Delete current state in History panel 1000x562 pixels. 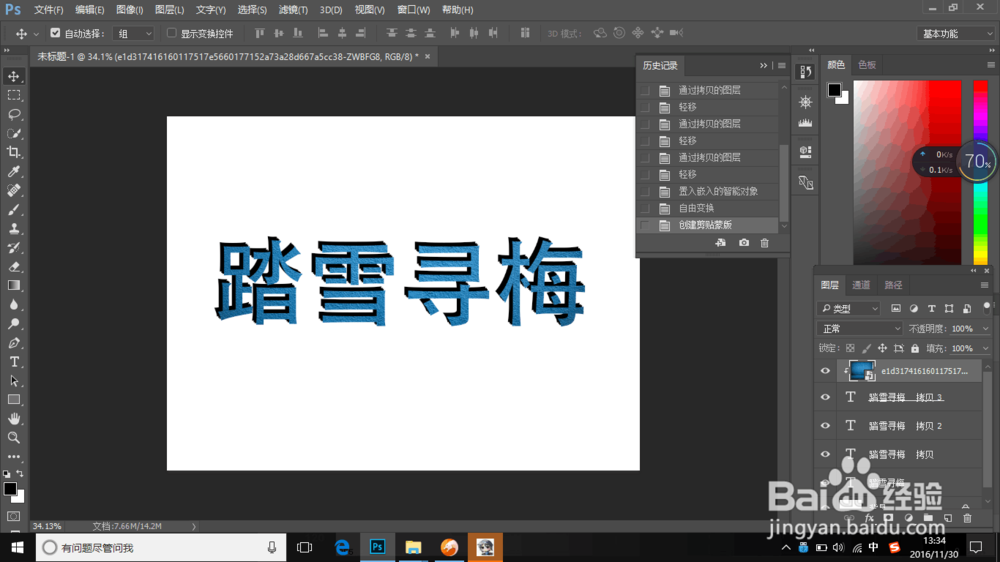[x=765, y=243]
